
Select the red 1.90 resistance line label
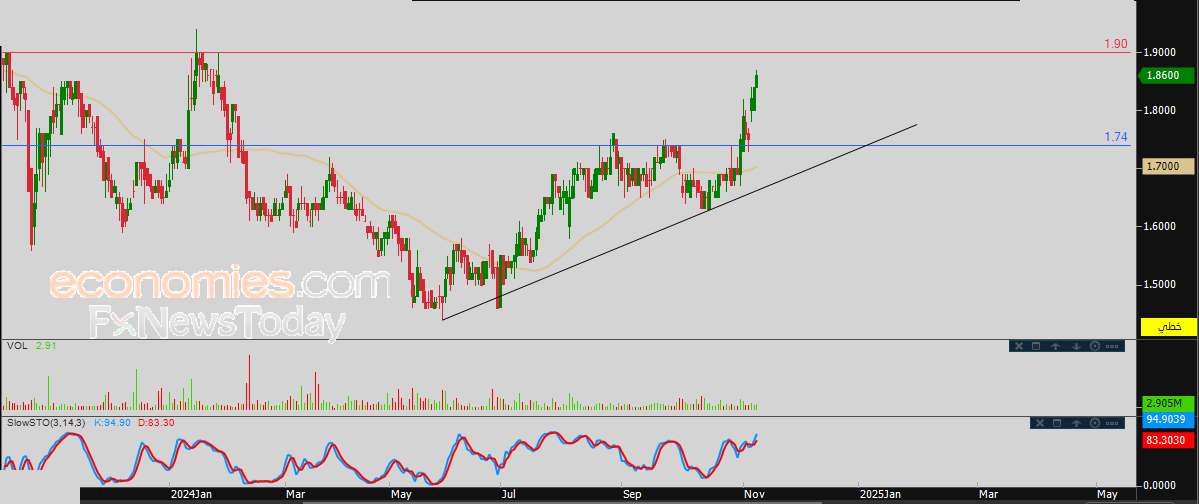point(1116,44)
